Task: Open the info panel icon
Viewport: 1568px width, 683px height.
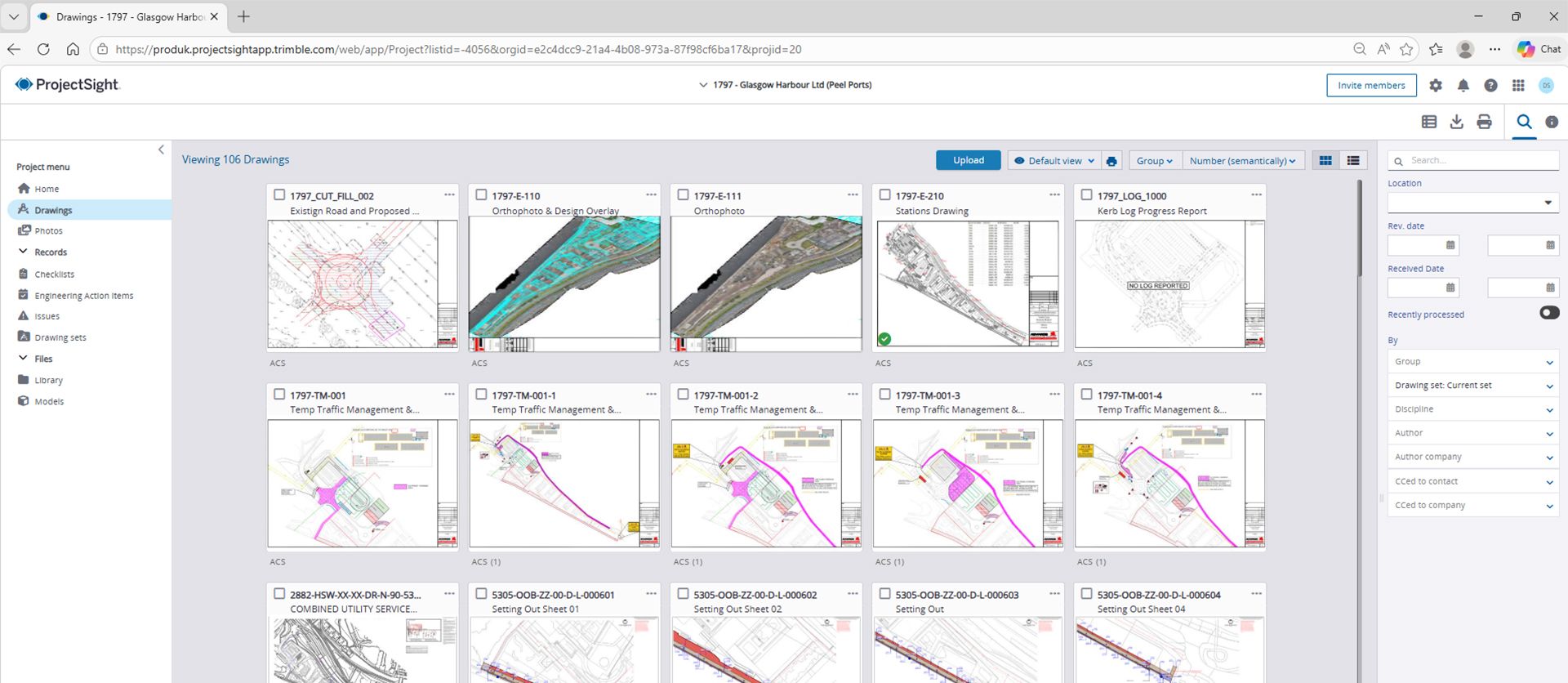Action: click(1552, 122)
